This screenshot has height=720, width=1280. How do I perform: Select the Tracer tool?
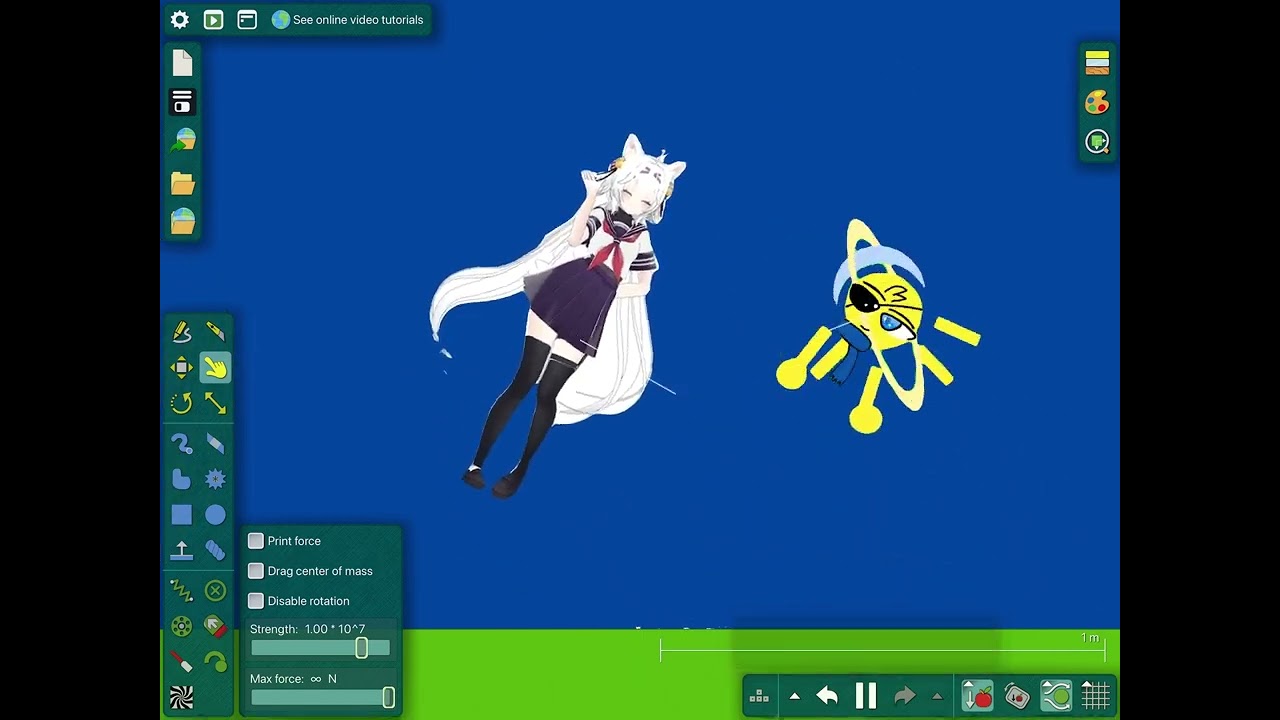[215, 661]
